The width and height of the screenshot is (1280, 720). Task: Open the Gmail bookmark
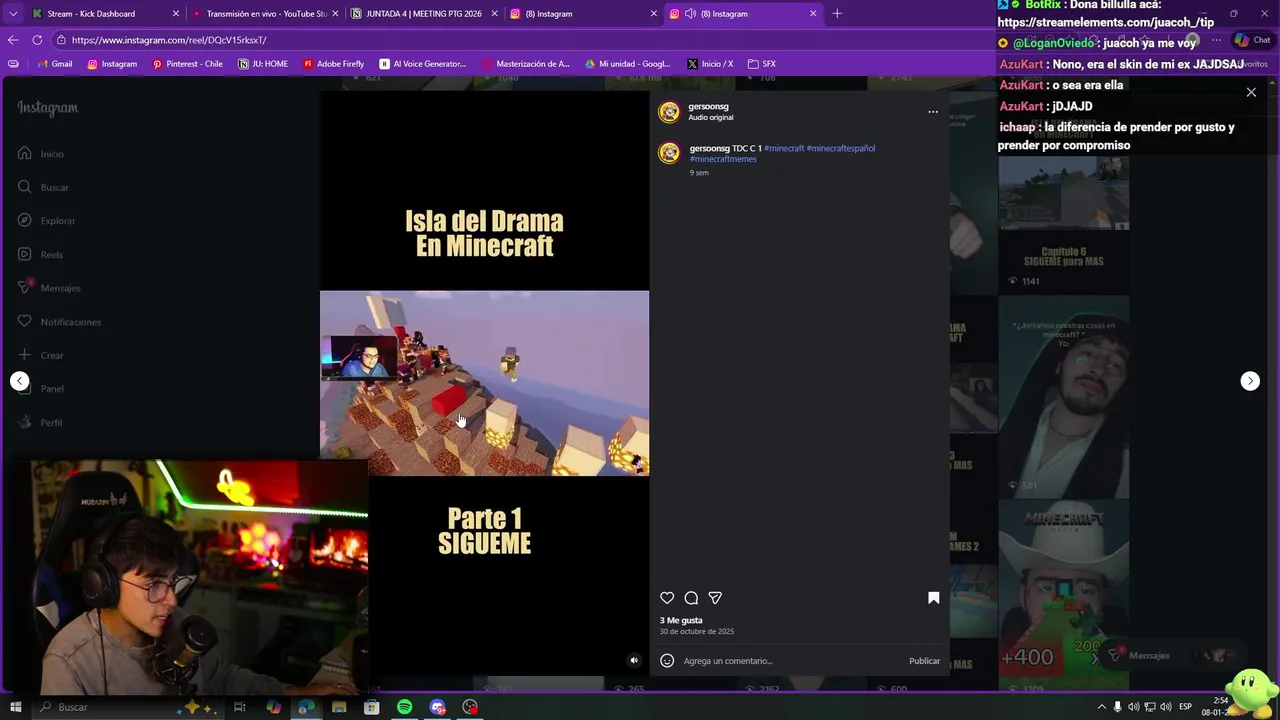click(x=54, y=64)
